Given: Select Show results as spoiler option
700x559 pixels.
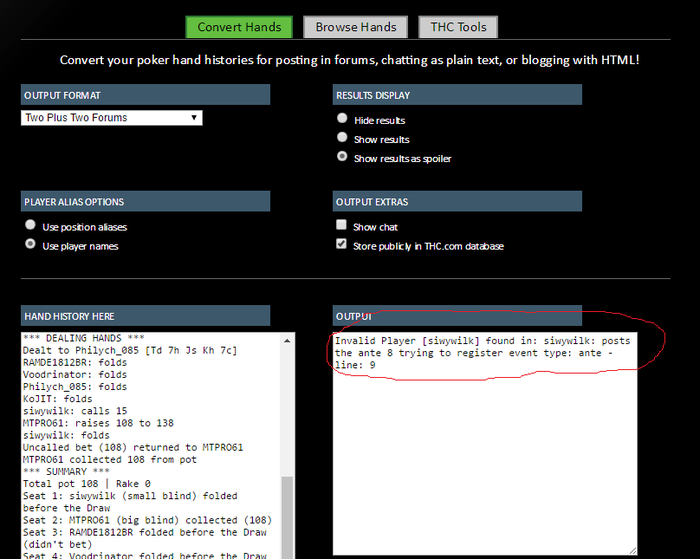Looking at the screenshot, I should [x=342, y=156].
